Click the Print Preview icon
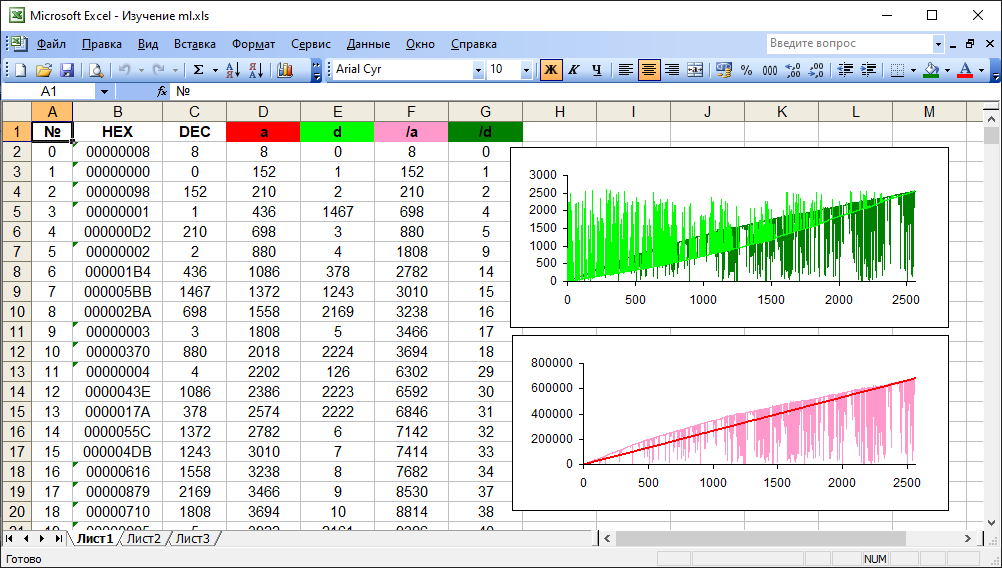The width and height of the screenshot is (1002, 568). click(96, 70)
